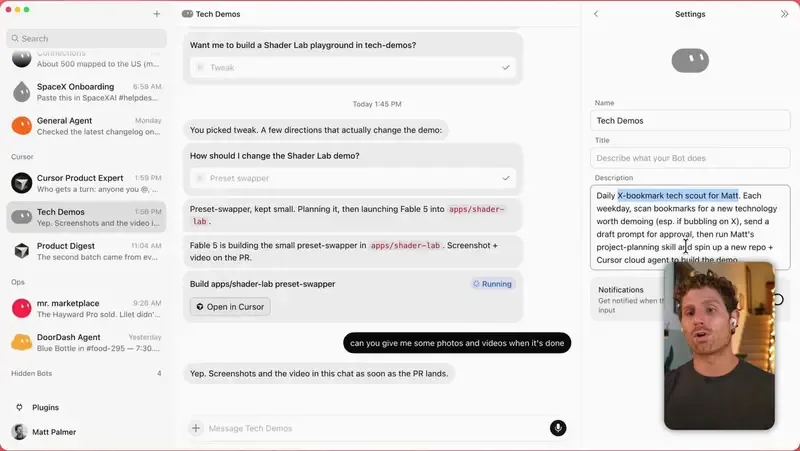
Task: Click the Product Digest cube avatar
Action: 21,250
